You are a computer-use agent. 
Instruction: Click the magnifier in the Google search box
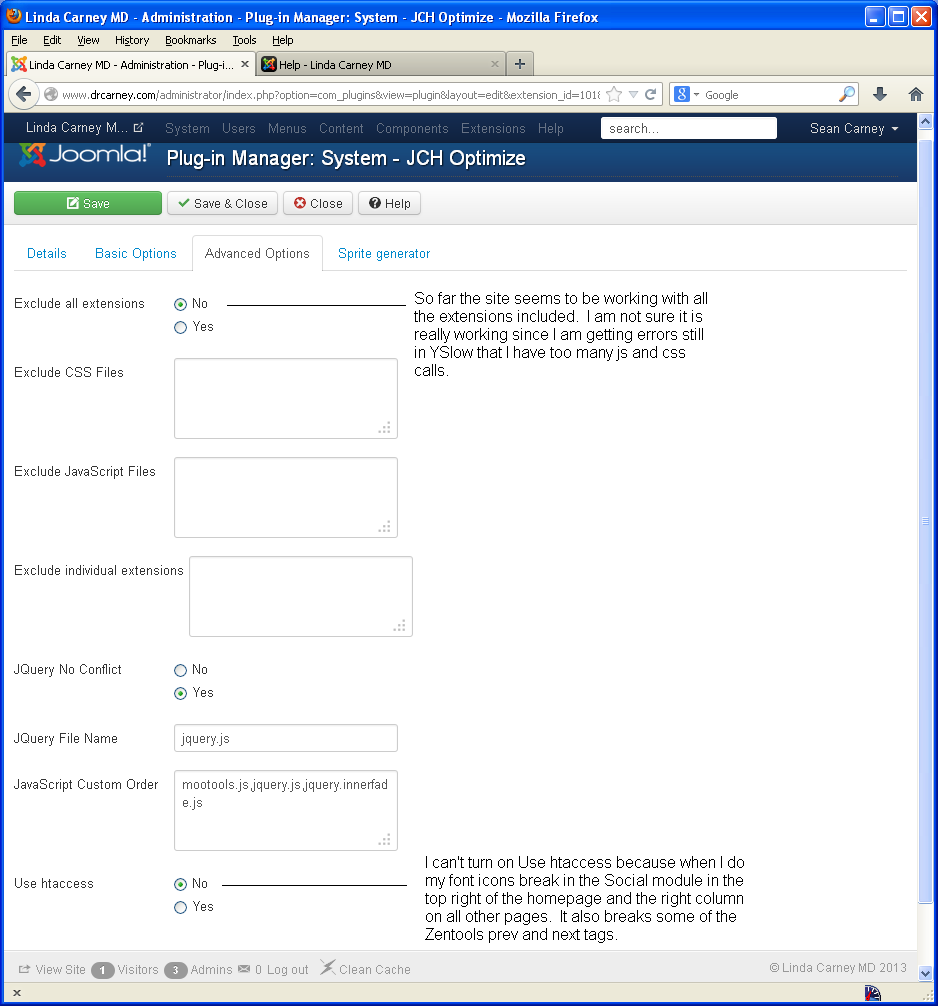tap(847, 94)
